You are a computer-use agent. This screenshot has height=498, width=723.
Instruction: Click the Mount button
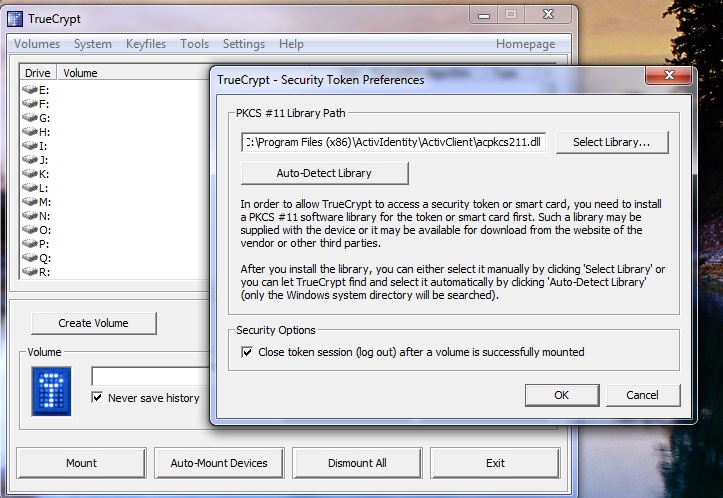81,463
